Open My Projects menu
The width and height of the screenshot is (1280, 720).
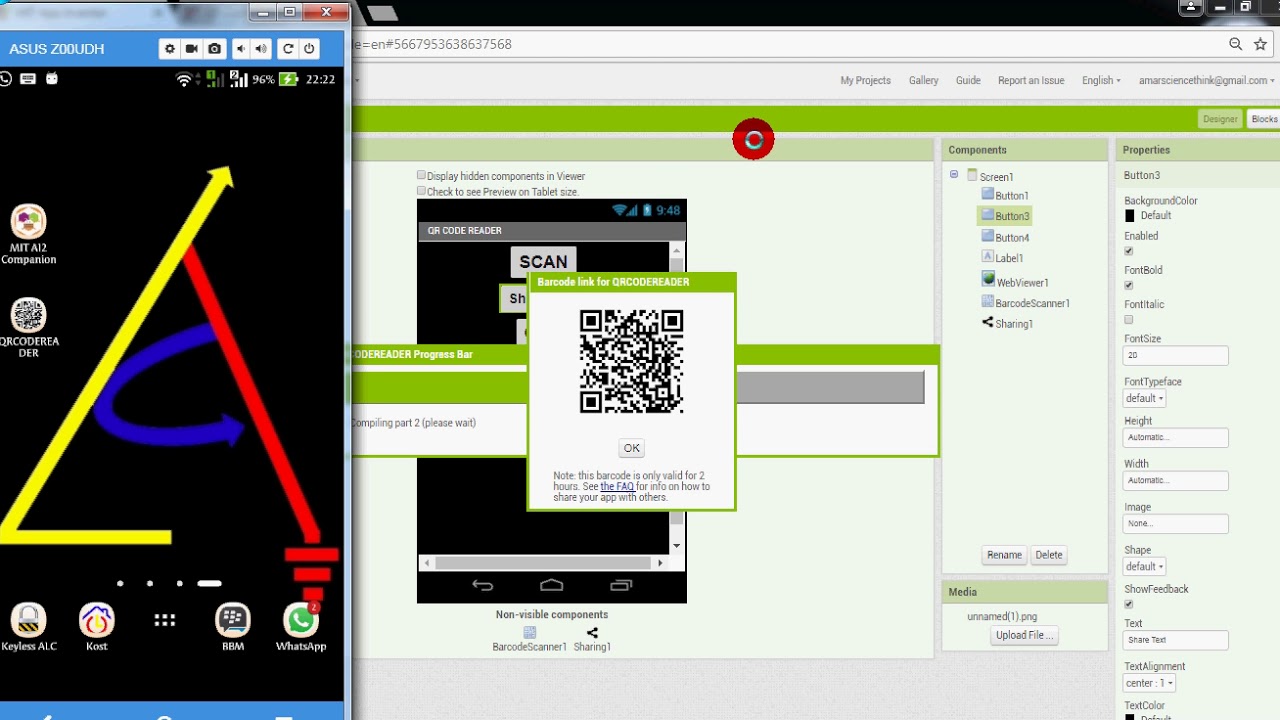[865, 80]
